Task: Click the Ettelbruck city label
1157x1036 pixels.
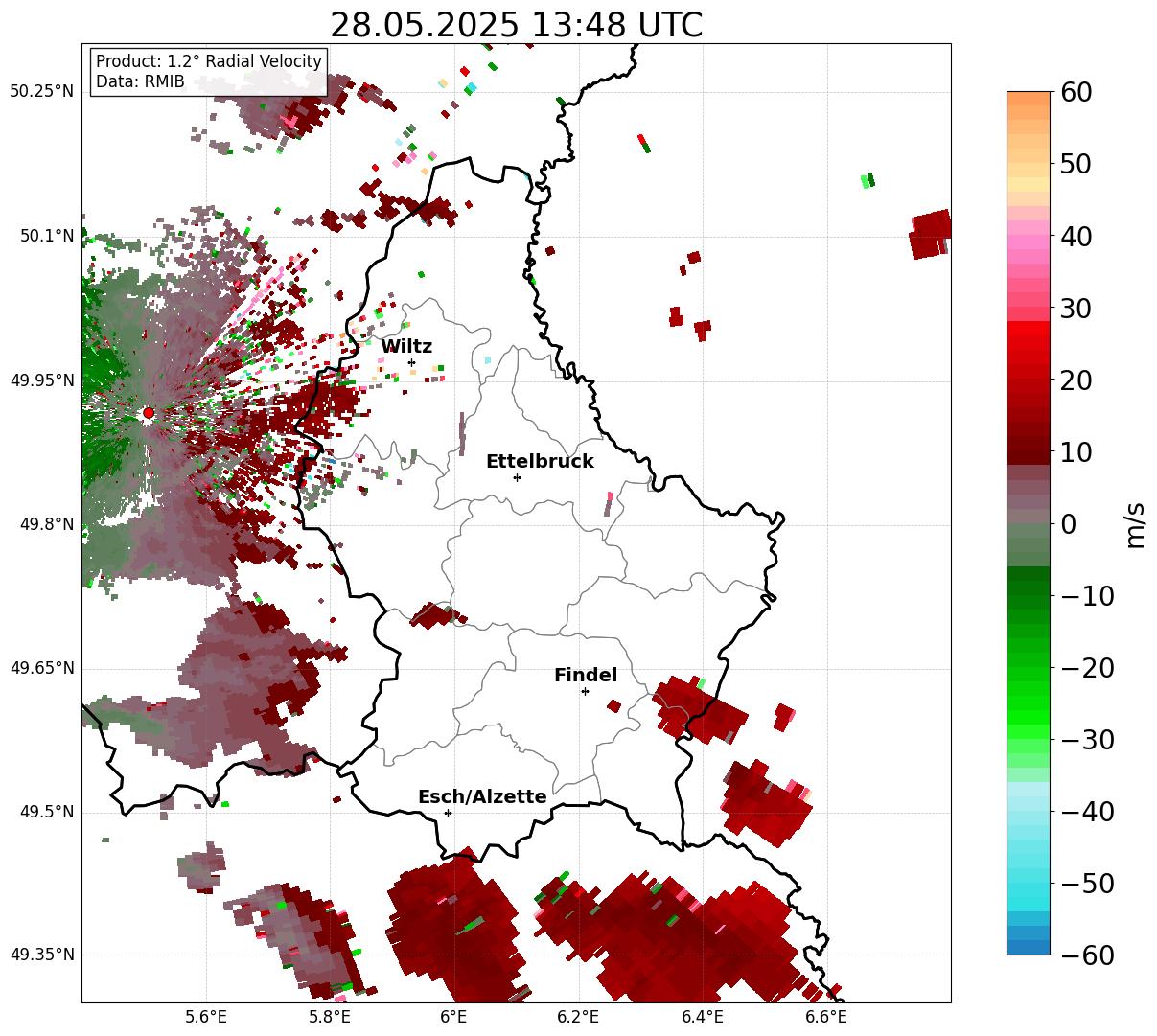Action: (x=540, y=461)
